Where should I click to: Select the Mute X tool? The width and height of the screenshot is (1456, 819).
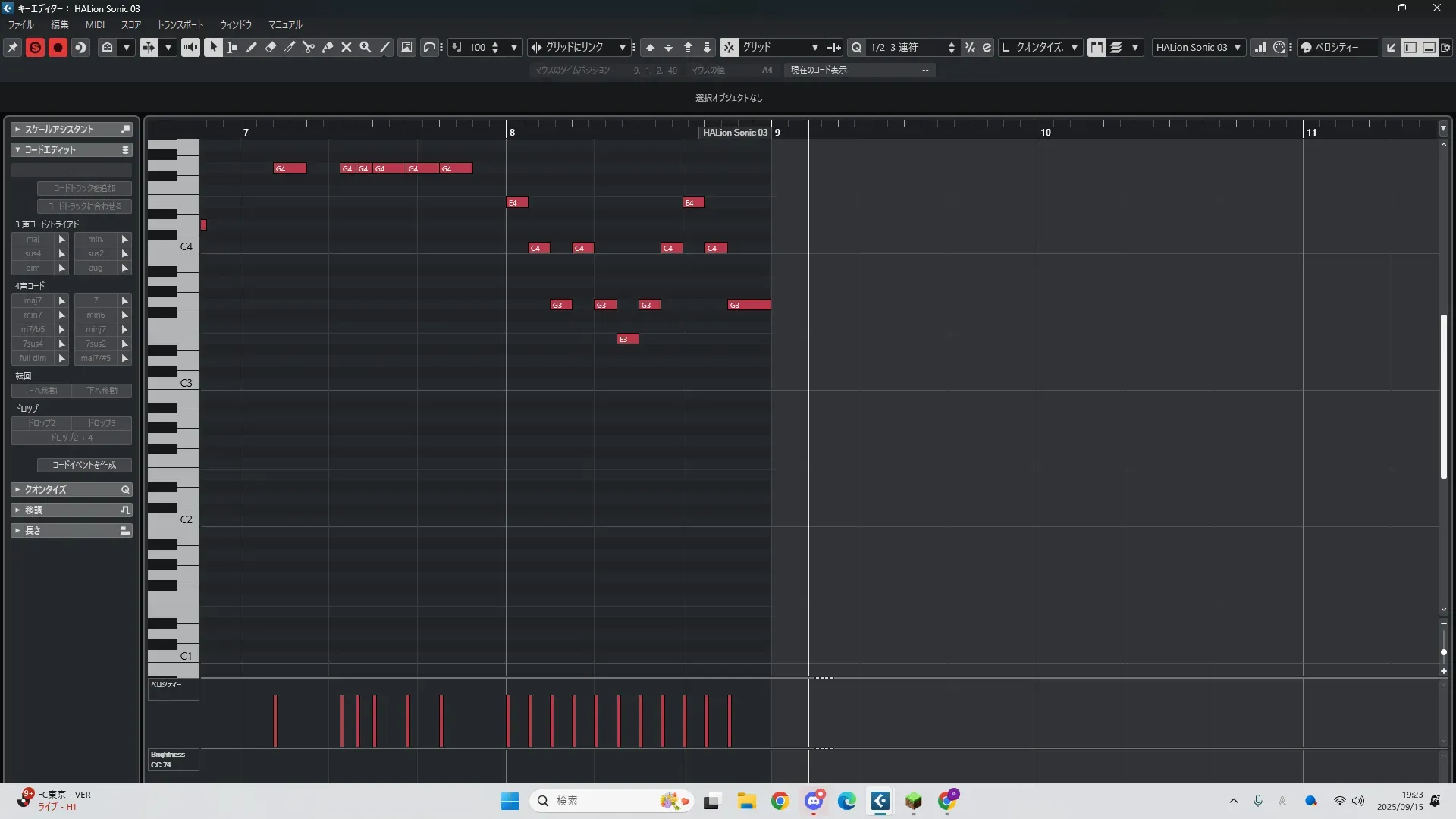[x=347, y=47]
